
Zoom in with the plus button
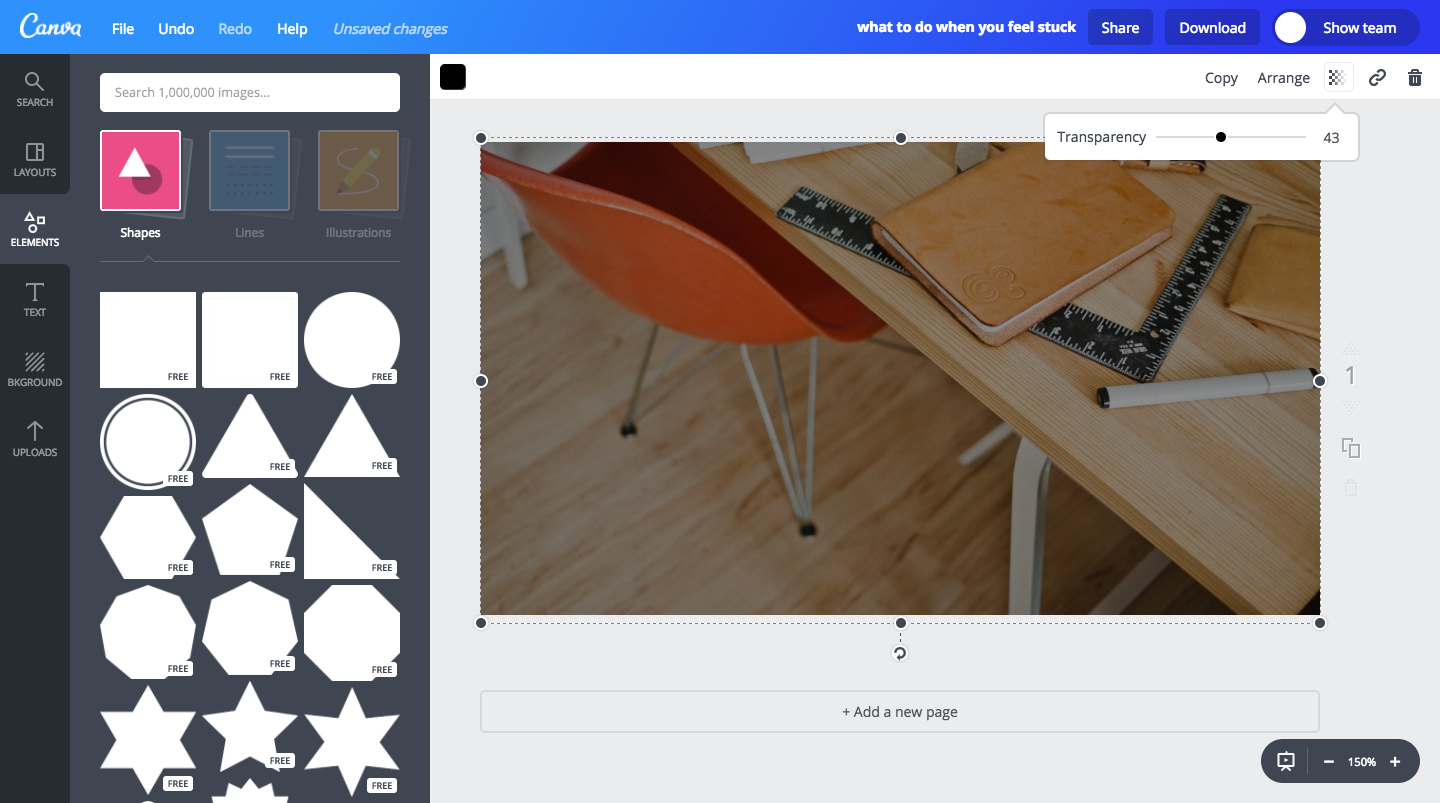click(1395, 762)
